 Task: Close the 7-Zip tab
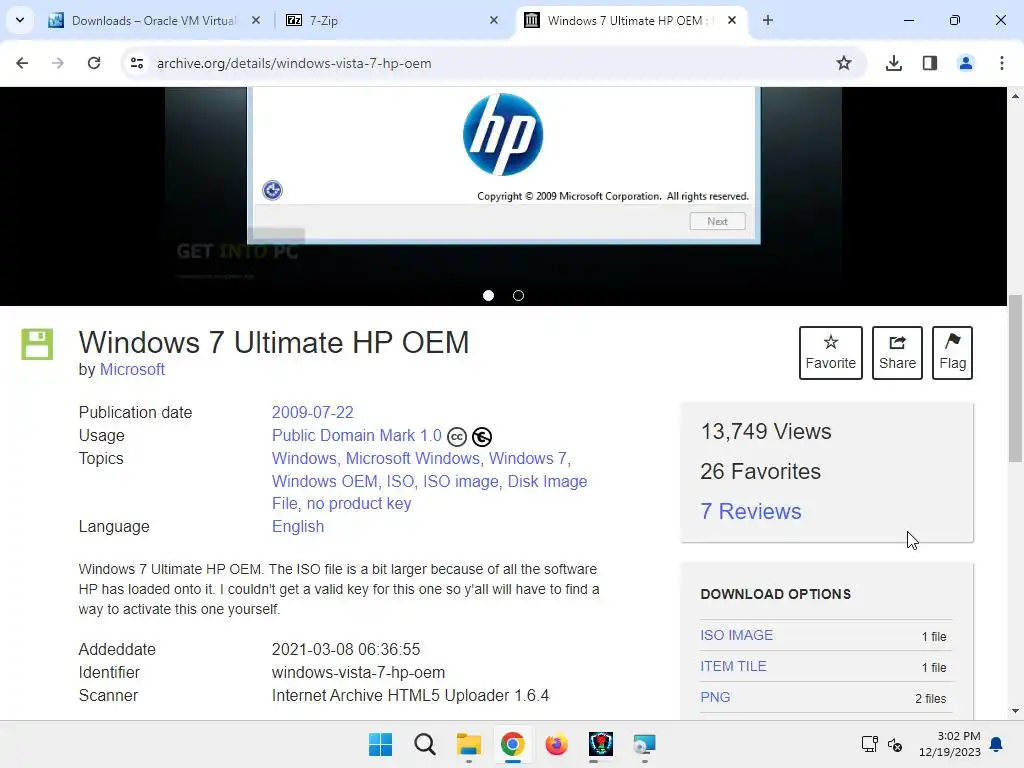(x=494, y=20)
